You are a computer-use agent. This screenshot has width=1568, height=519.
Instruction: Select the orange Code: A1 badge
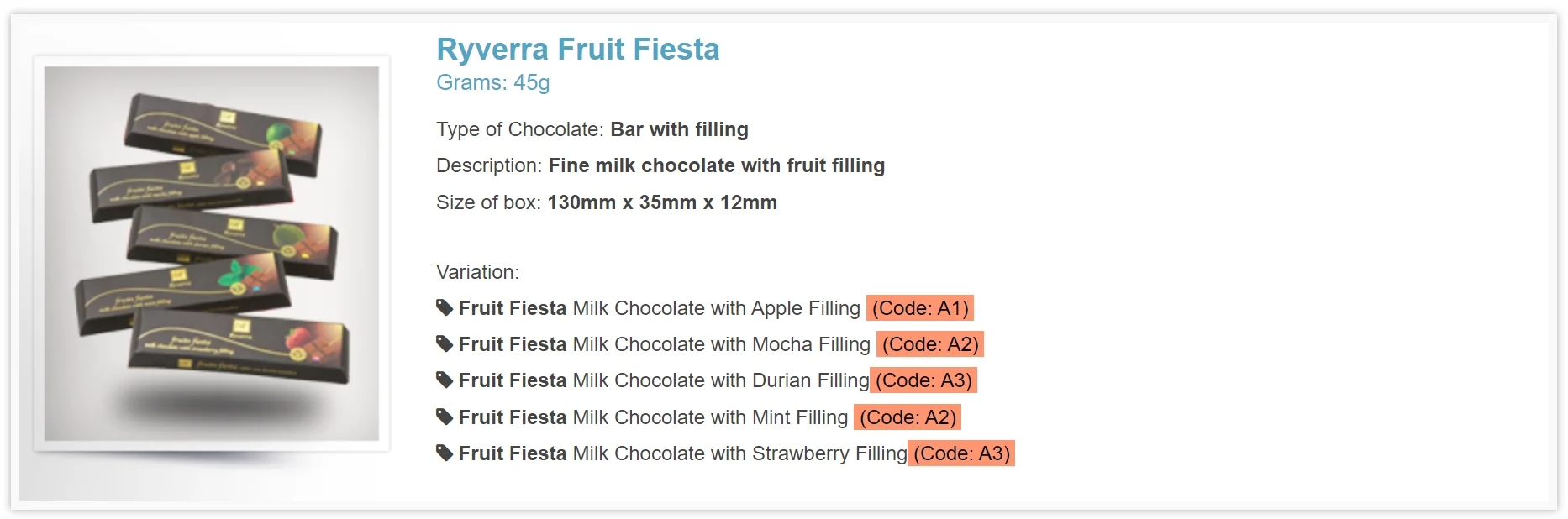coord(920,308)
